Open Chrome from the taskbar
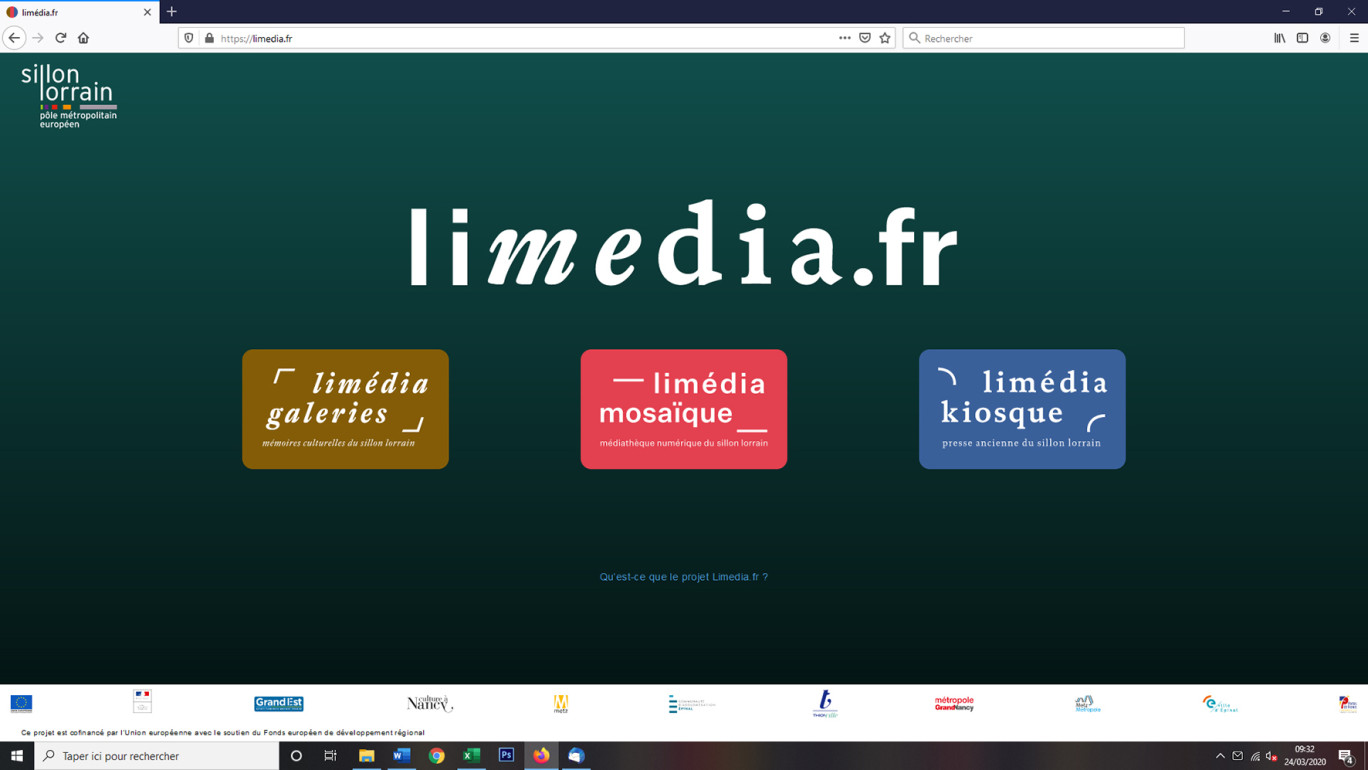This screenshot has width=1368, height=770. pos(436,756)
